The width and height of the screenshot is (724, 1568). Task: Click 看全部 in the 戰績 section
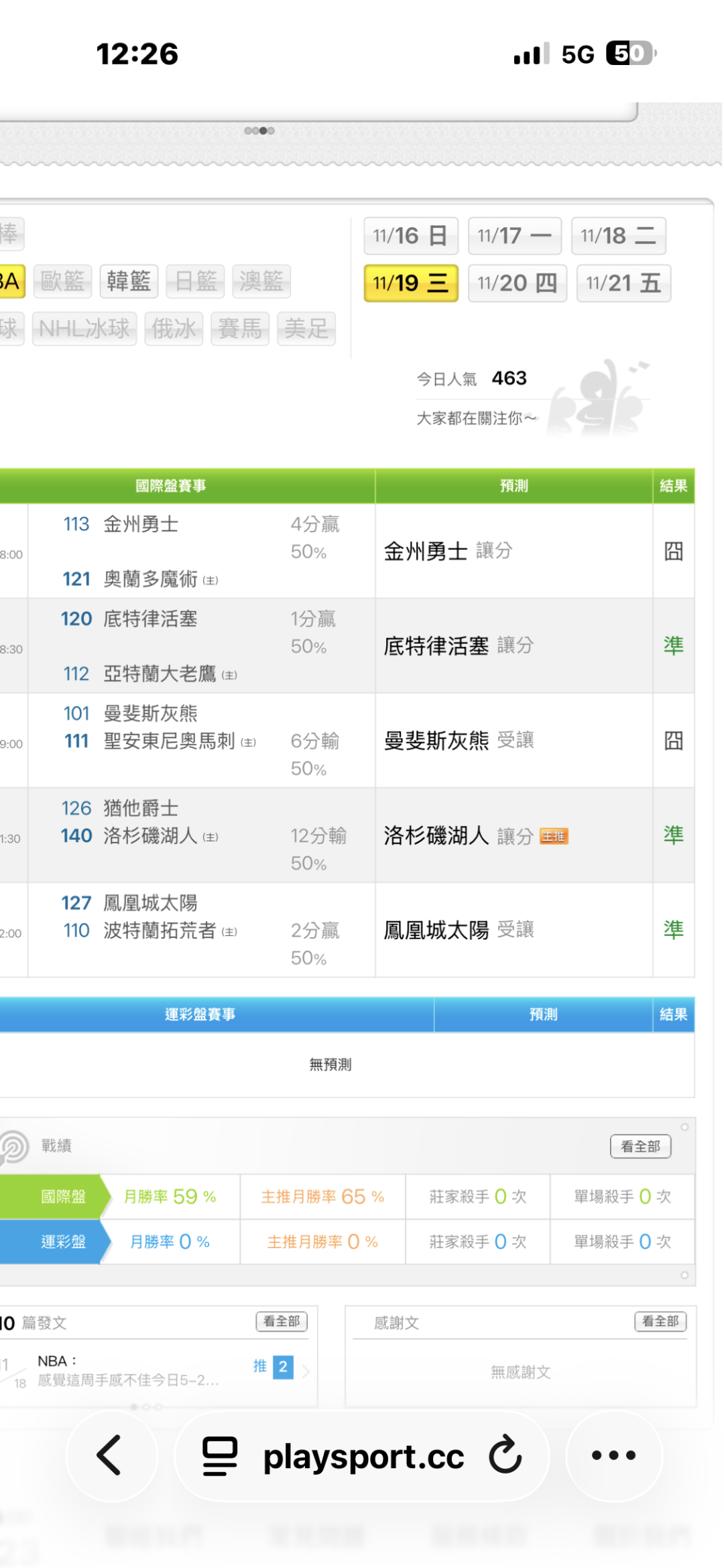pyautogui.click(x=640, y=1146)
